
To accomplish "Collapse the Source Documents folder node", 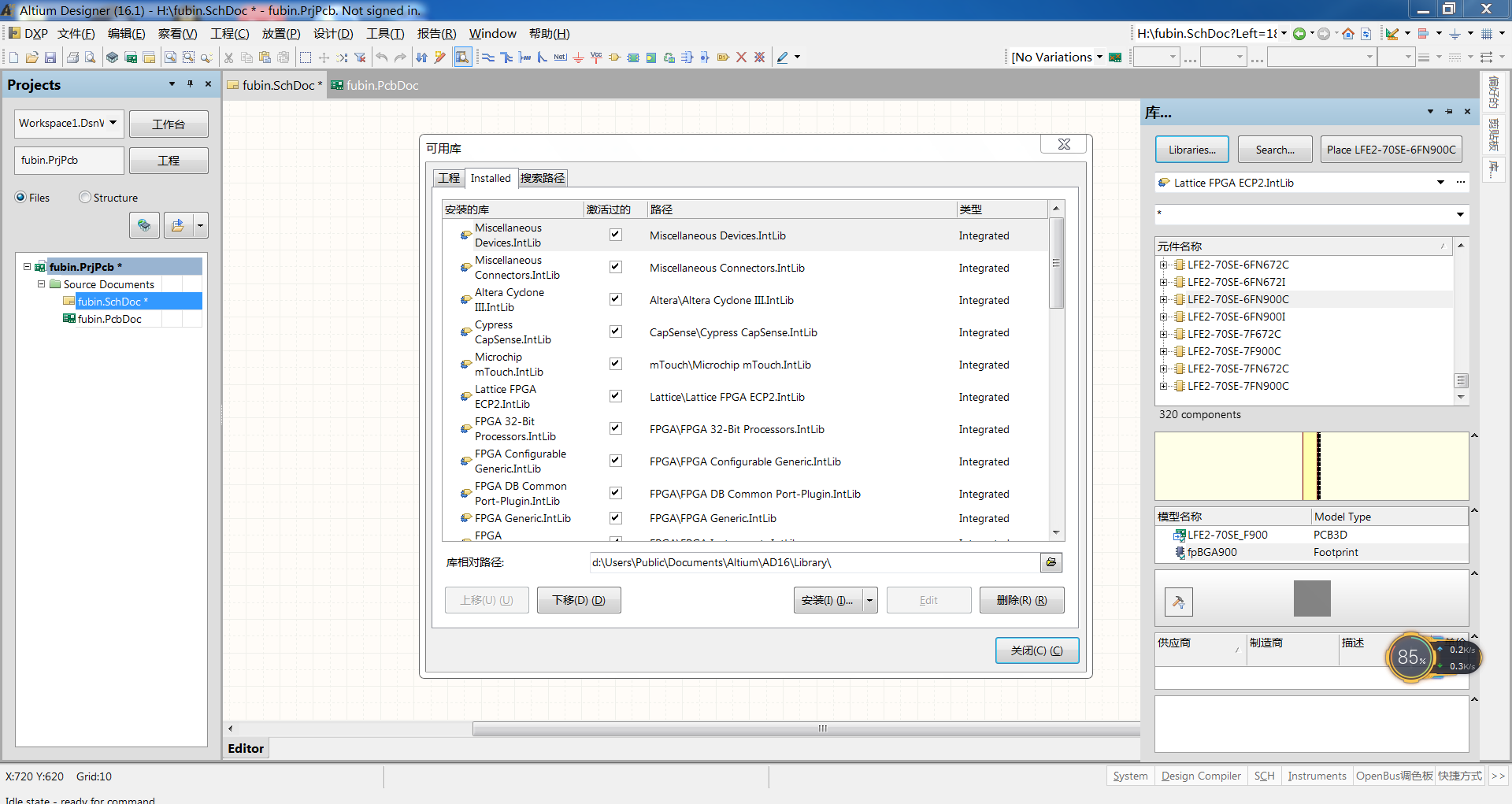I will 42,284.
